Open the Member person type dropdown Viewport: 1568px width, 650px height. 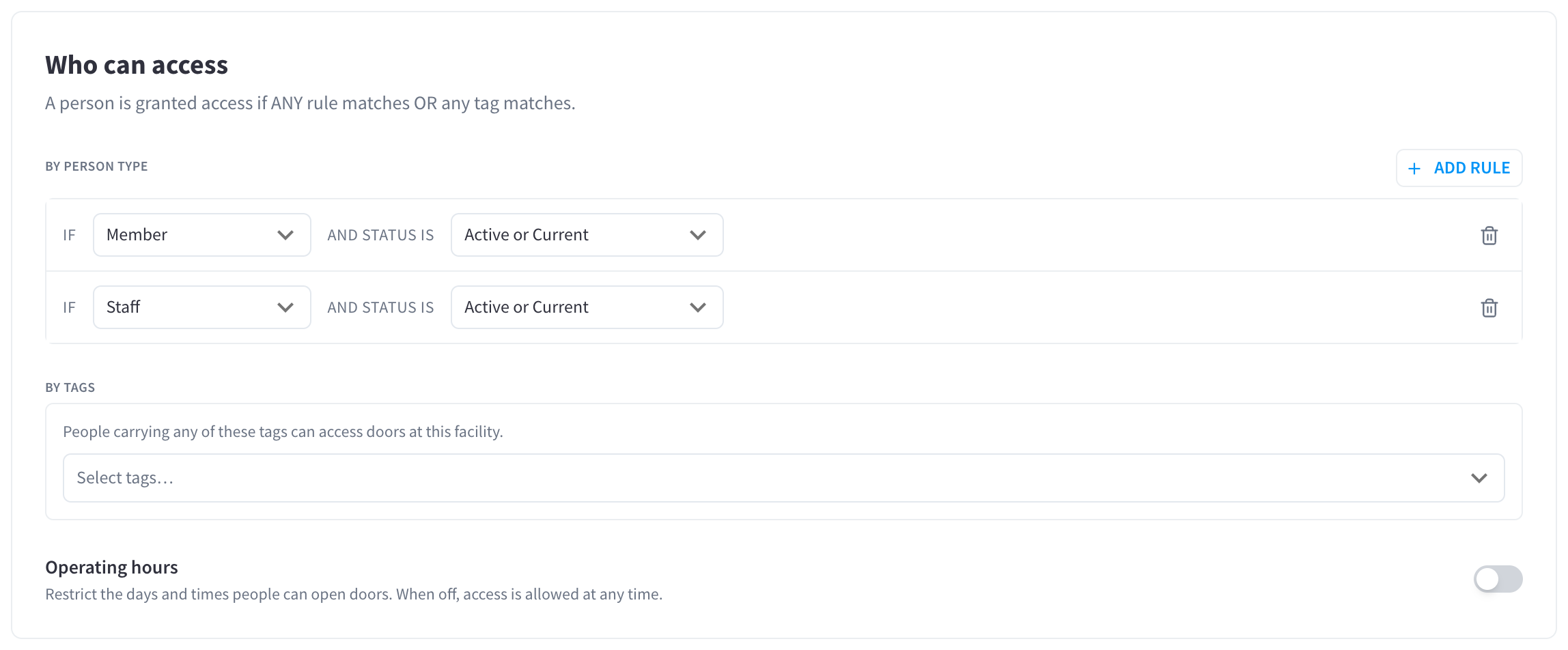point(202,235)
